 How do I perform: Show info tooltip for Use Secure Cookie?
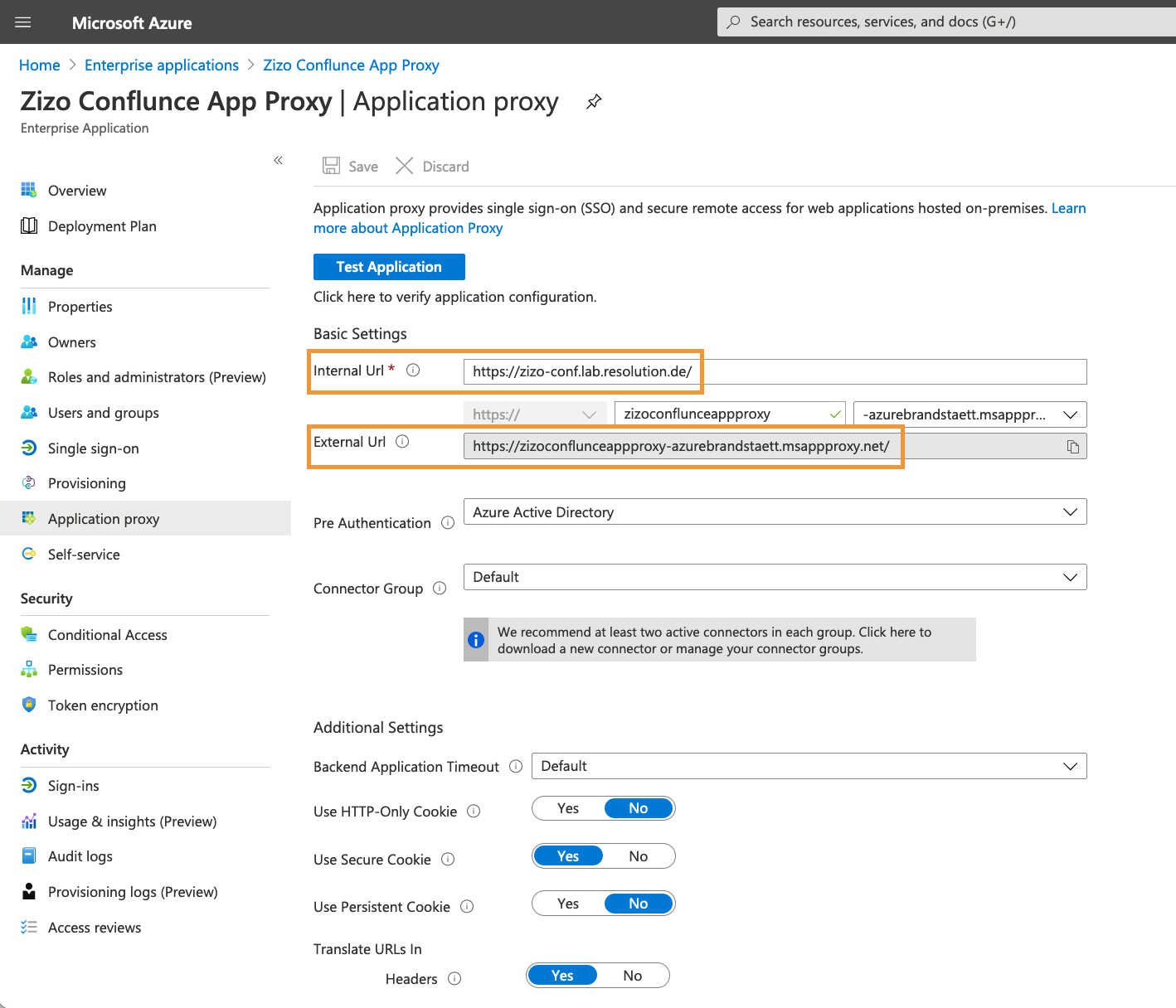coord(448,859)
